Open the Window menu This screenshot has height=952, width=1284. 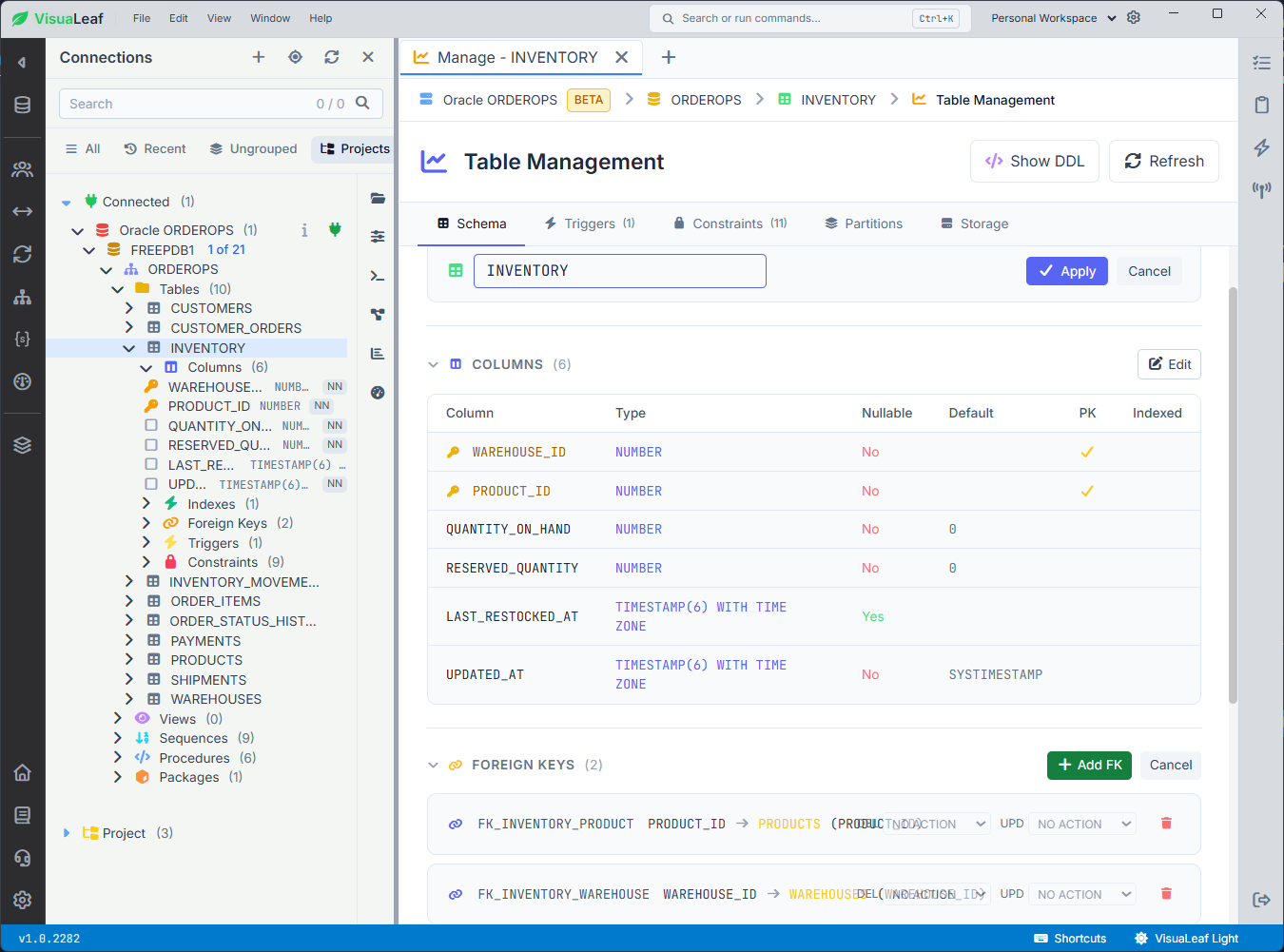tap(270, 18)
